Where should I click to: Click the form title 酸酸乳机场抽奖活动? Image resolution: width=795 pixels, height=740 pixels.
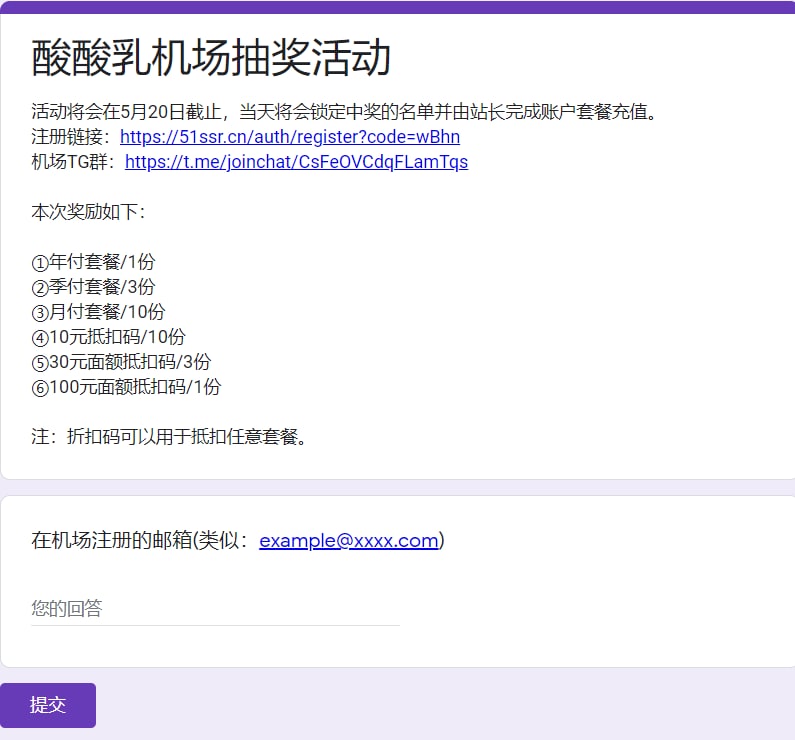[211, 58]
